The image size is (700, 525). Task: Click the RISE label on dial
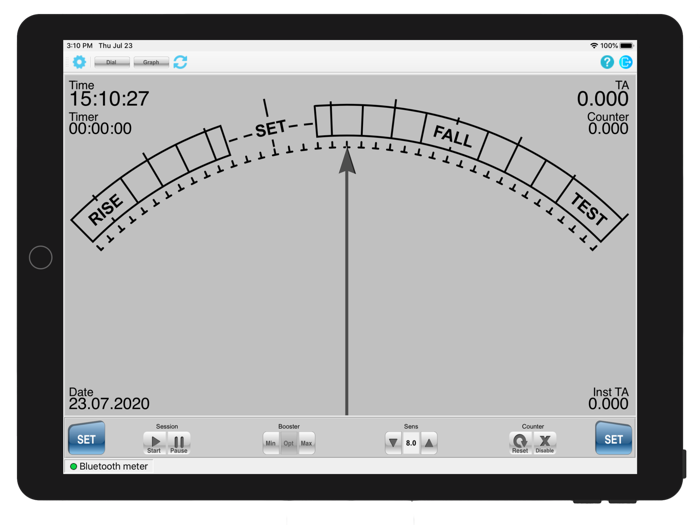click(105, 210)
